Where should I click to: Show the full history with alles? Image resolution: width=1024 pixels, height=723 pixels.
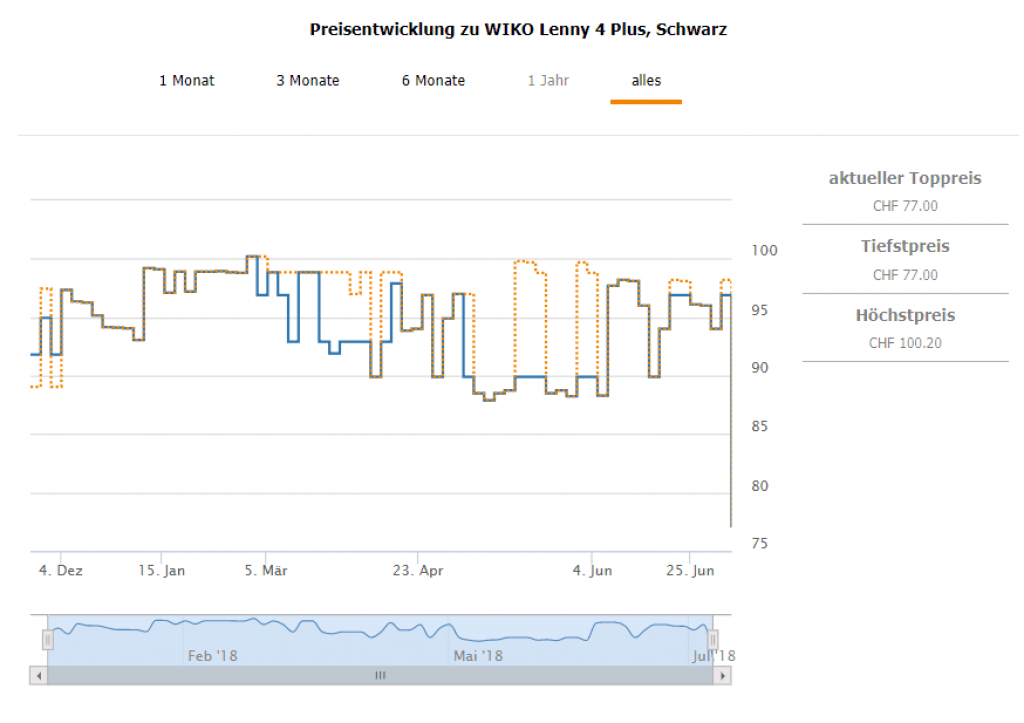pyautogui.click(x=646, y=80)
